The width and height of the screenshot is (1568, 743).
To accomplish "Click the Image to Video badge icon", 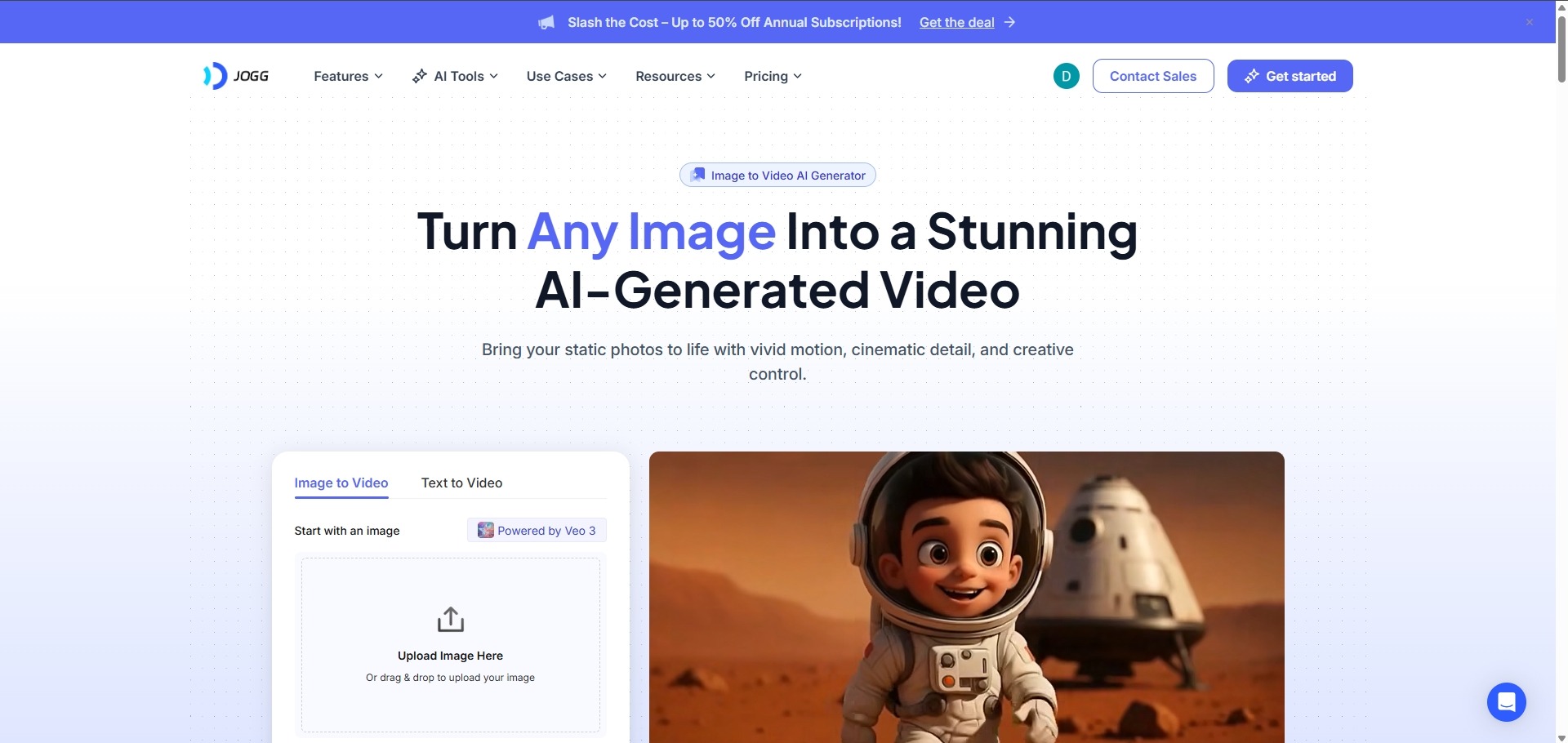I will 698,175.
